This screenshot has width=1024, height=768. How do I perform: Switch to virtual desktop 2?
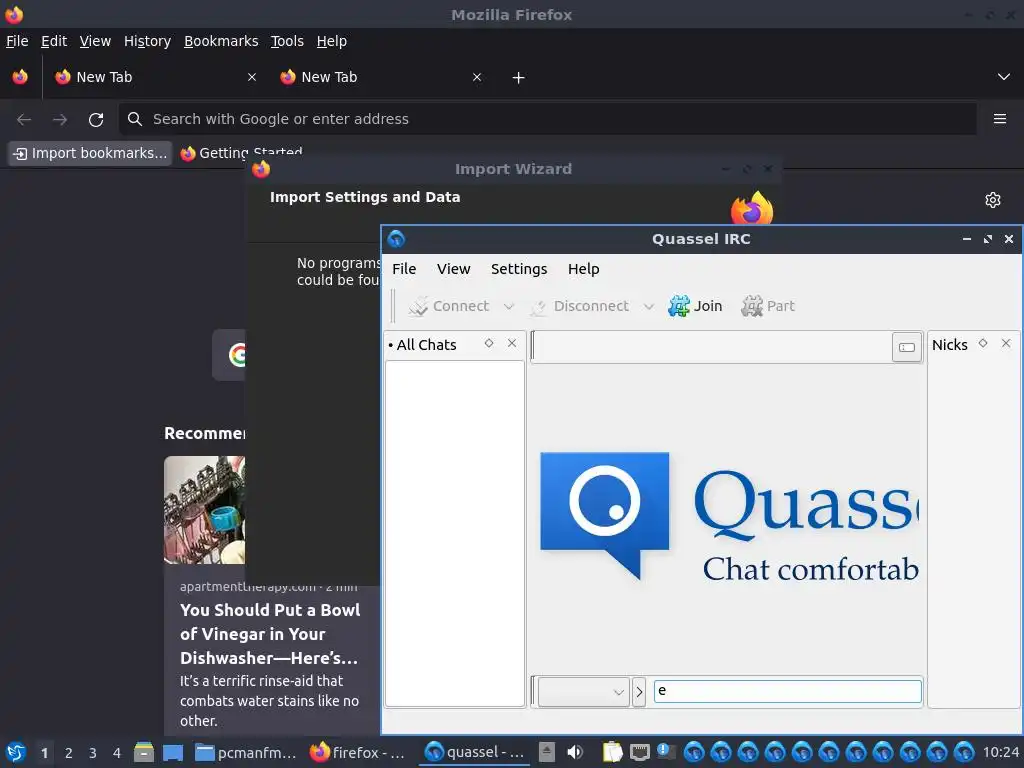(69, 753)
